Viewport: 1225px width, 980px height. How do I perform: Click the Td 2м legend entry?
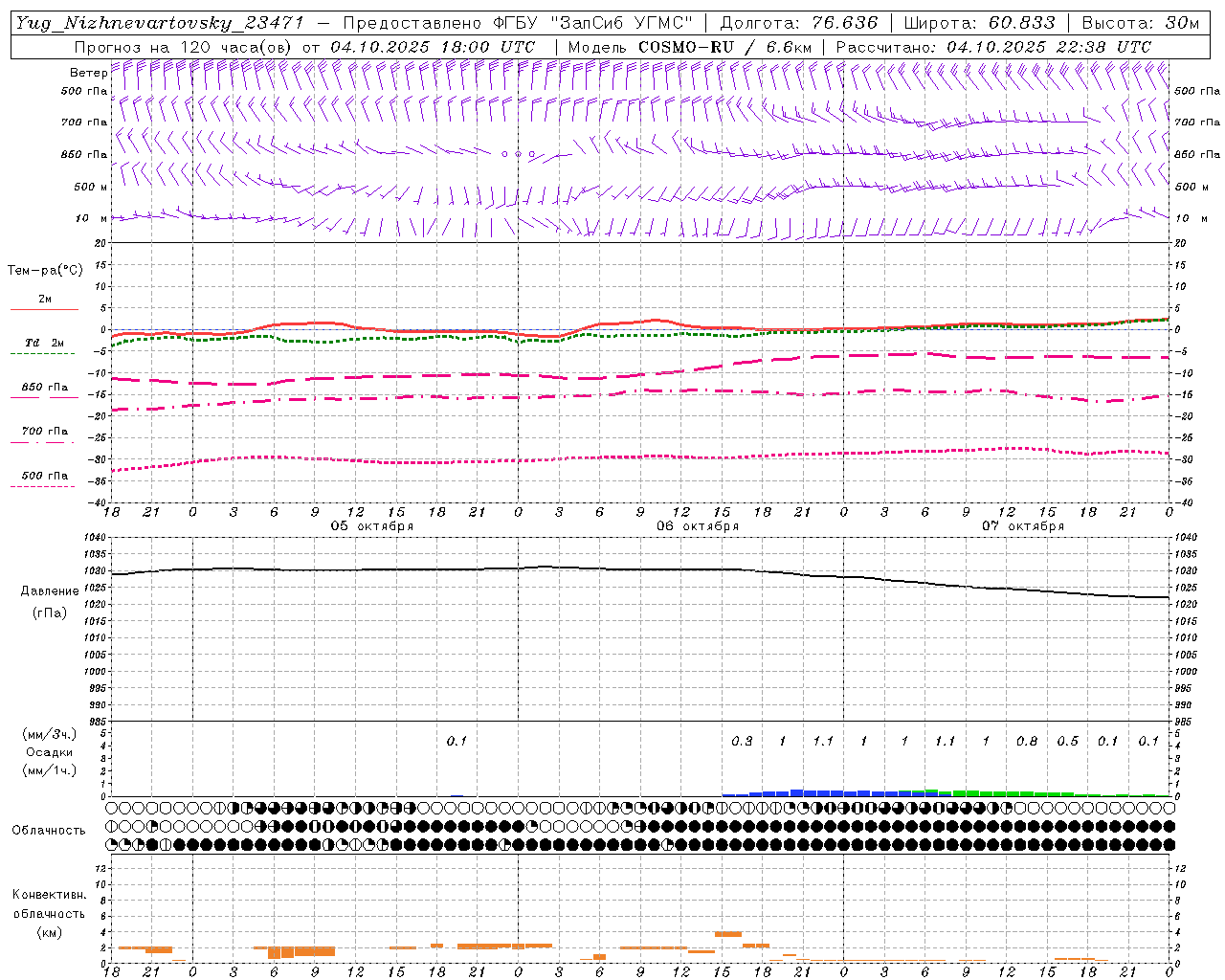(44, 343)
